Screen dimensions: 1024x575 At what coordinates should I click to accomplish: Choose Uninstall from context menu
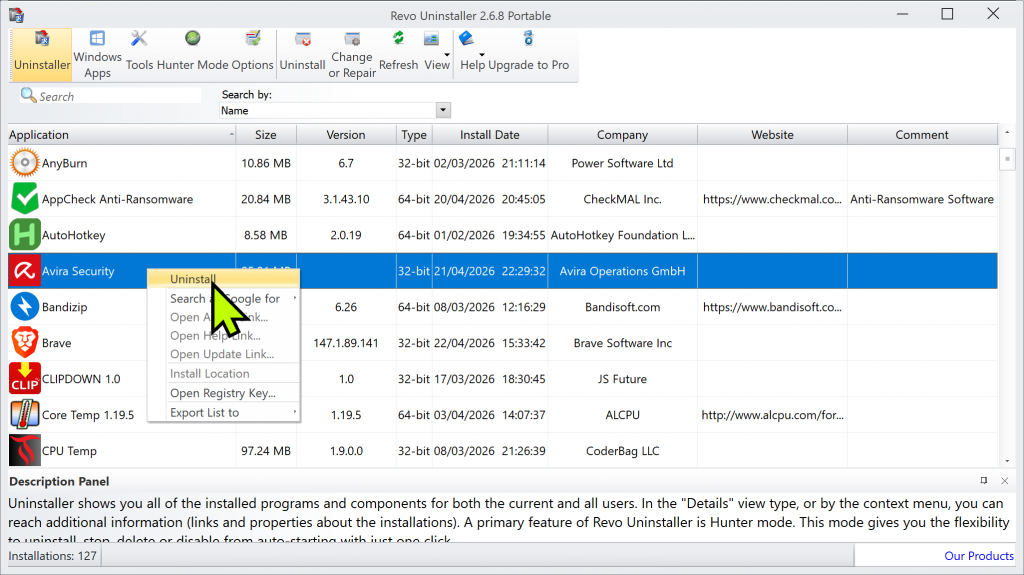tap(224, 279)
